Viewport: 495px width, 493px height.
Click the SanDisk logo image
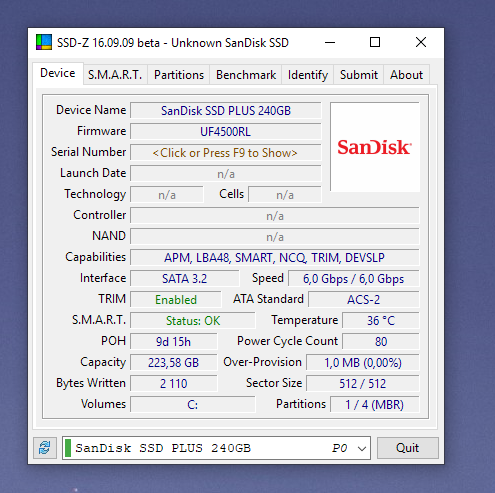coord(375,147)
